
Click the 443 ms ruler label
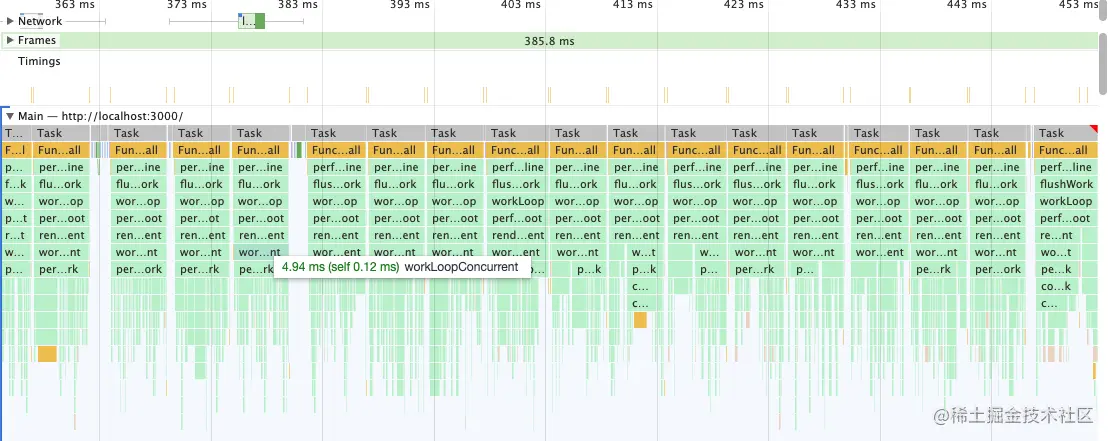pyautogui.click(x=967, y=5)
